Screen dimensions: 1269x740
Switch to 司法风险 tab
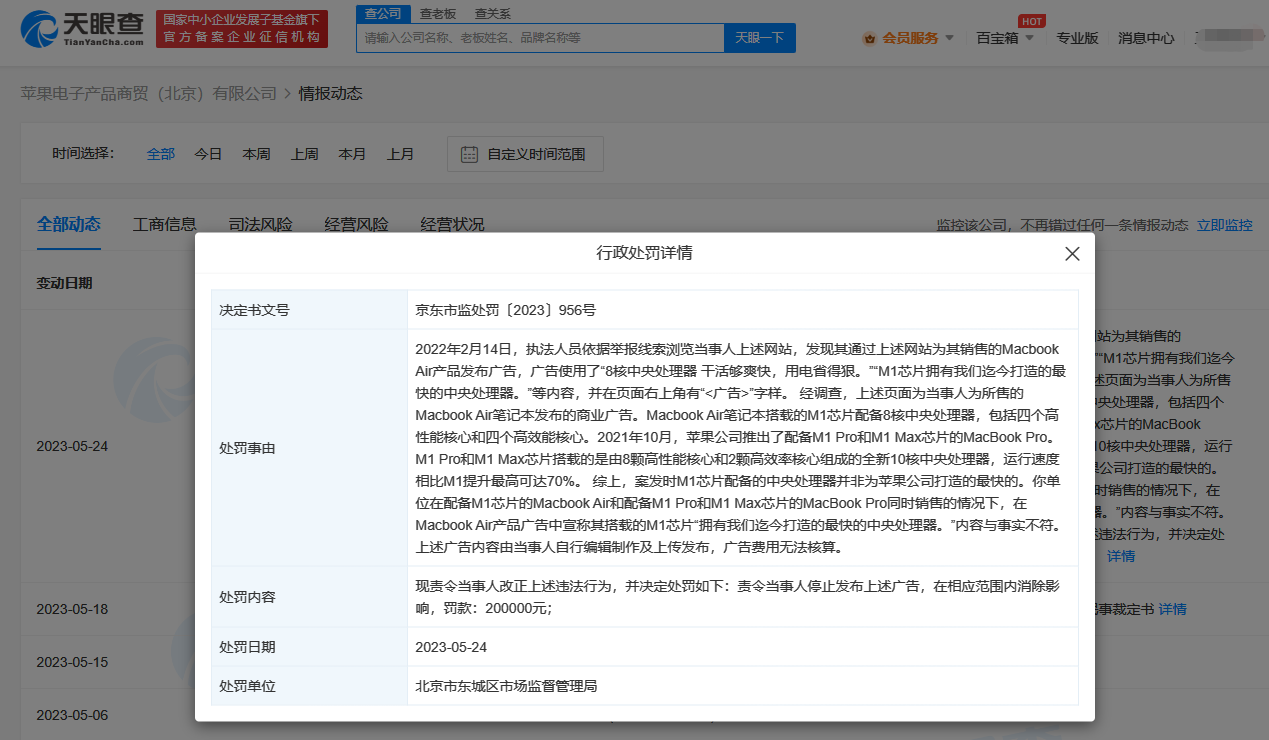261,224
